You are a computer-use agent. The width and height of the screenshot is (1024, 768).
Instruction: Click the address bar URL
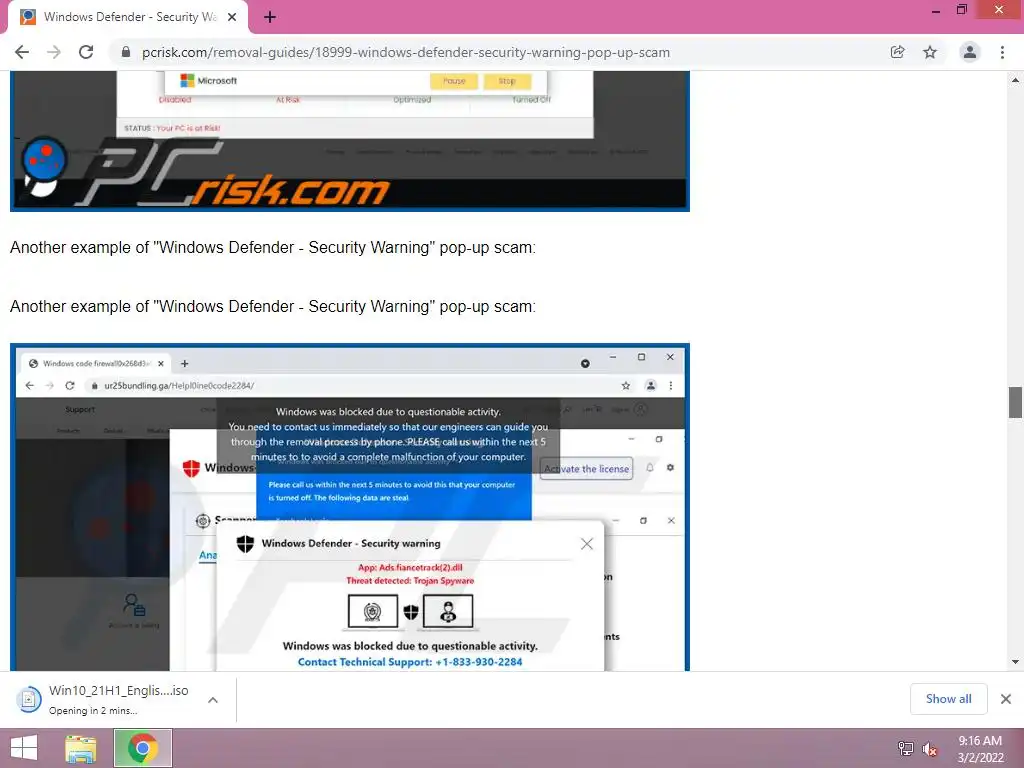point(406,52)
